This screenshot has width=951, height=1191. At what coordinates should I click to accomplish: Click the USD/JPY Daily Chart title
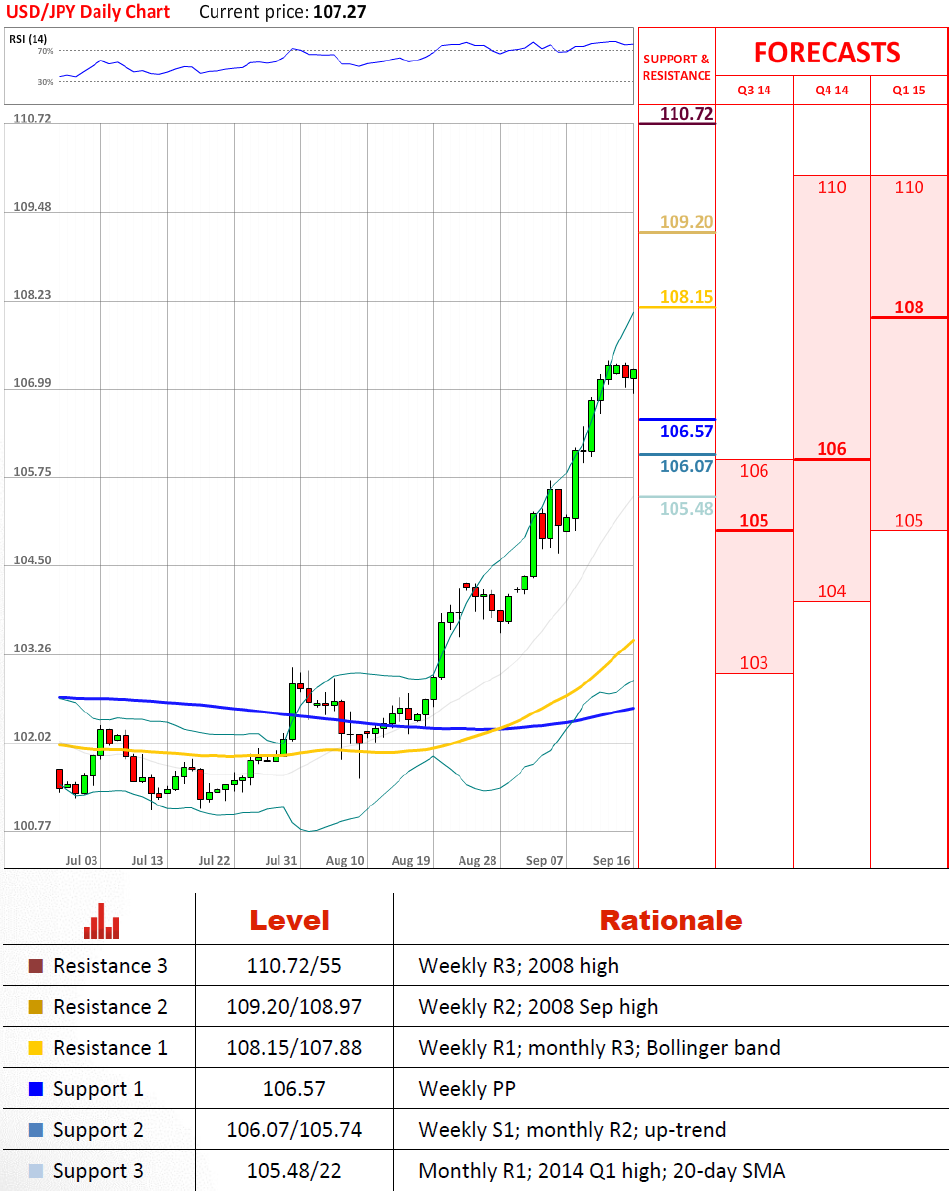(x=88, y=12)
